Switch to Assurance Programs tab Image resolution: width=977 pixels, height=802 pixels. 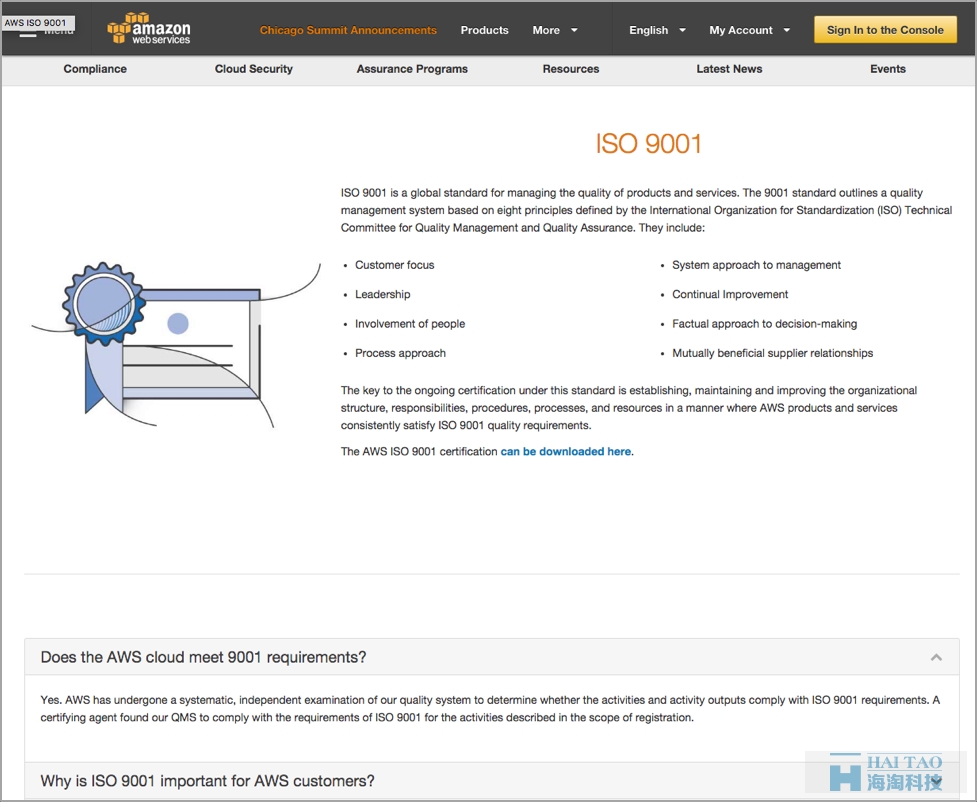click(412, 69)
